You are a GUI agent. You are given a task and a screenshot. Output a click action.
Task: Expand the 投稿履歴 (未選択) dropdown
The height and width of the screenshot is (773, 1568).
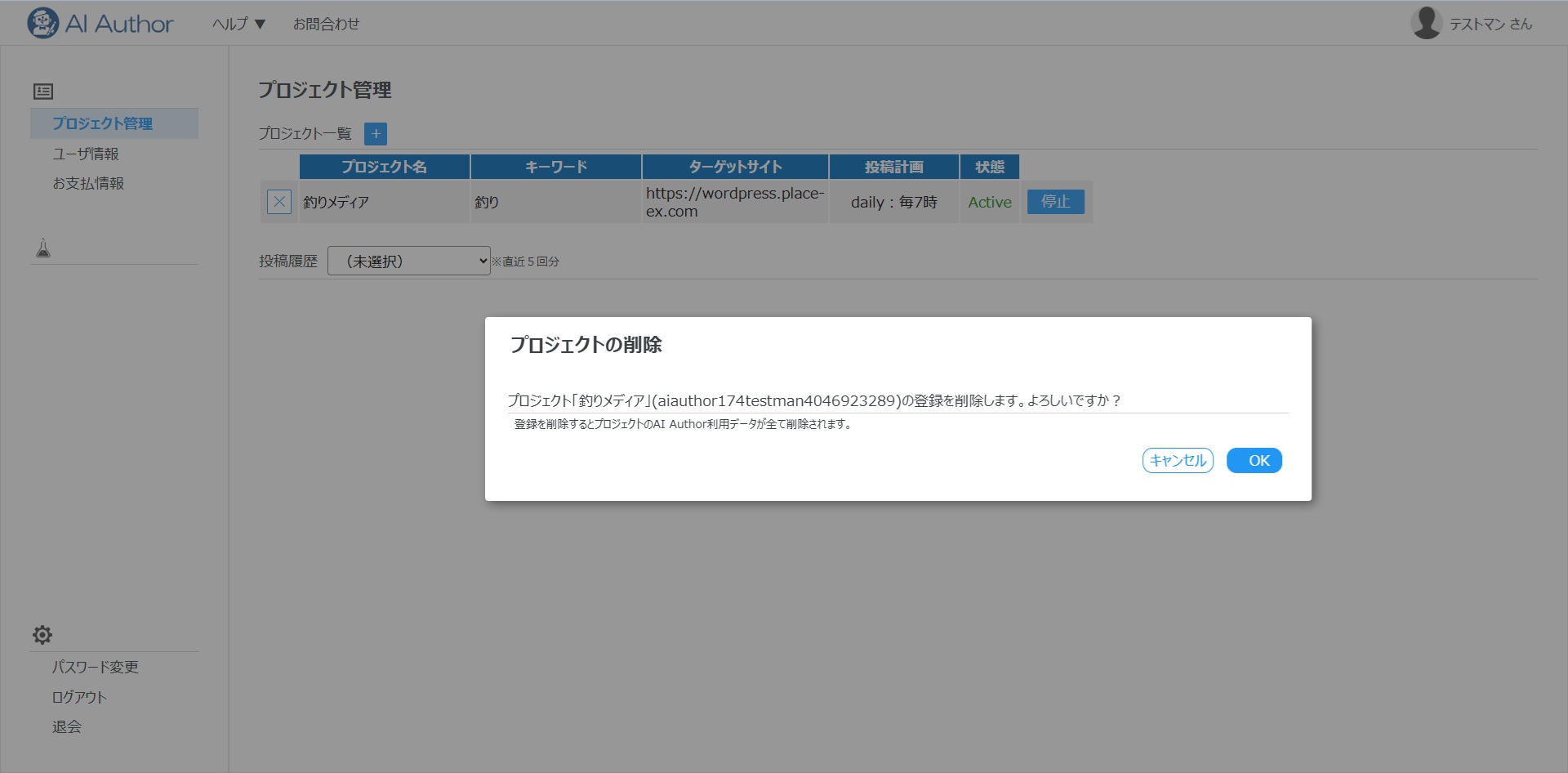[x=408, y=261]
